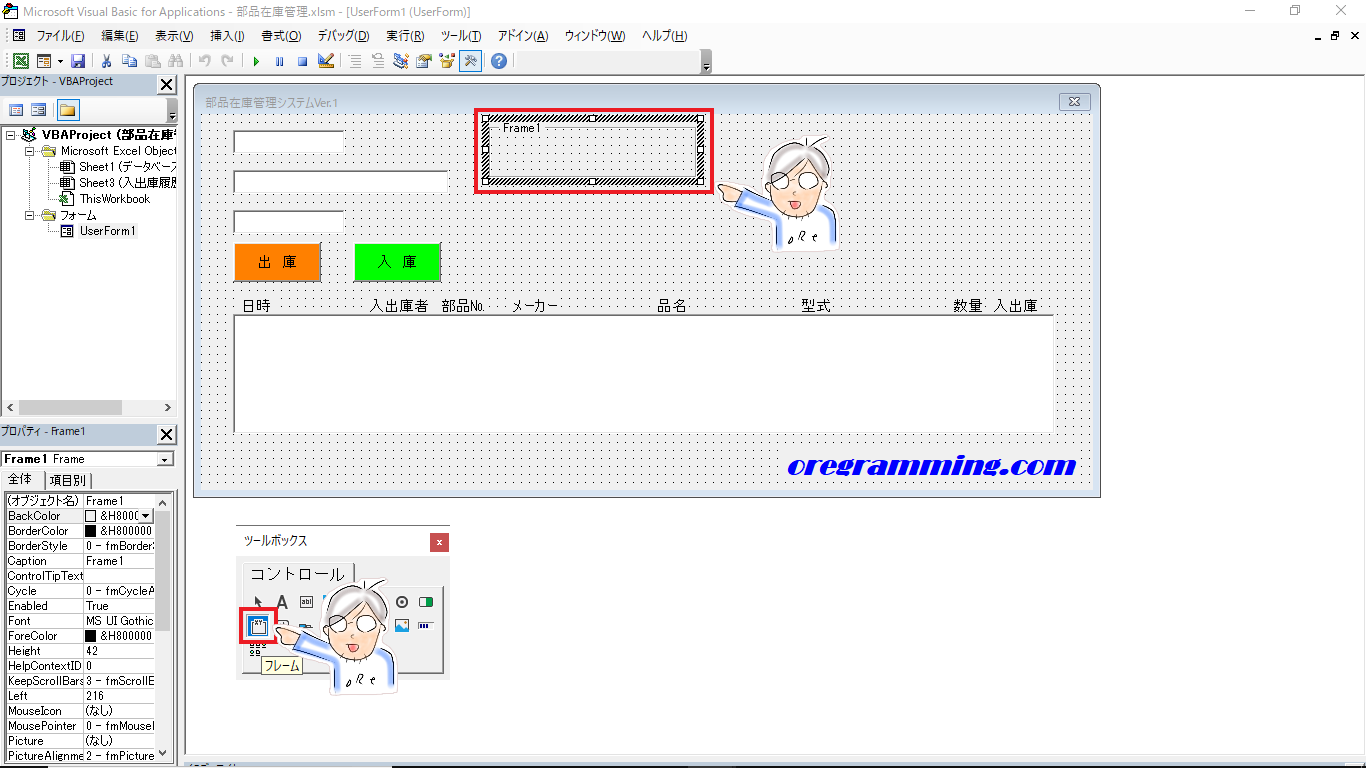Click the green 入庫 button on form
Viewport: 1366px width, 768px height.
[397, 262]
